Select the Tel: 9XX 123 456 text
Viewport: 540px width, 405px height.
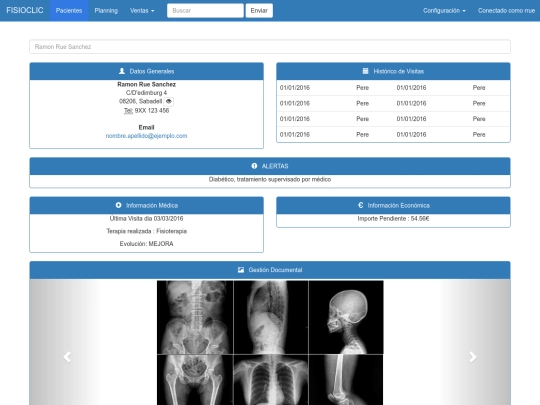[x=146, y=111]
